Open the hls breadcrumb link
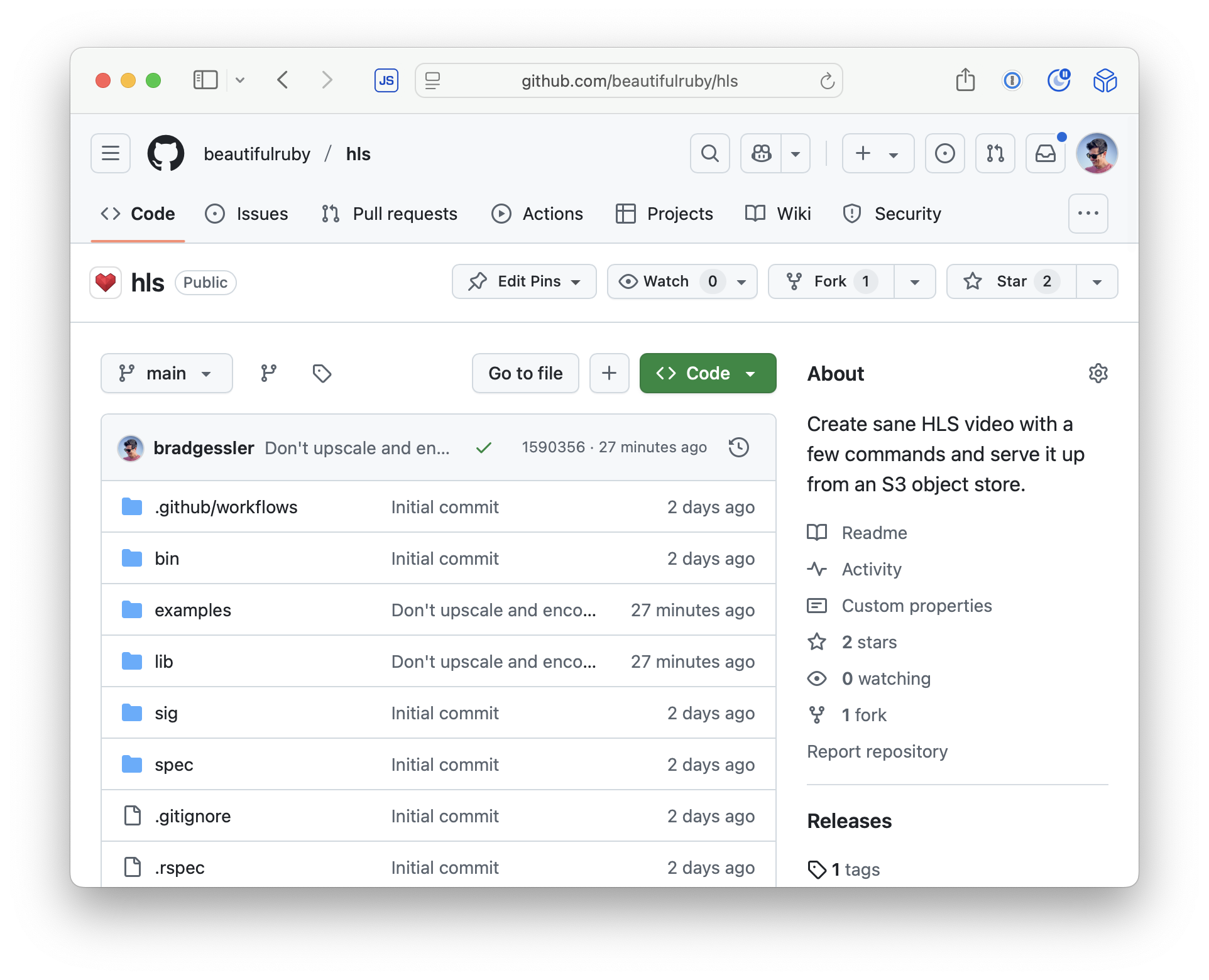This screenshot has width=1209, height=980. click(x=358, y=154)
